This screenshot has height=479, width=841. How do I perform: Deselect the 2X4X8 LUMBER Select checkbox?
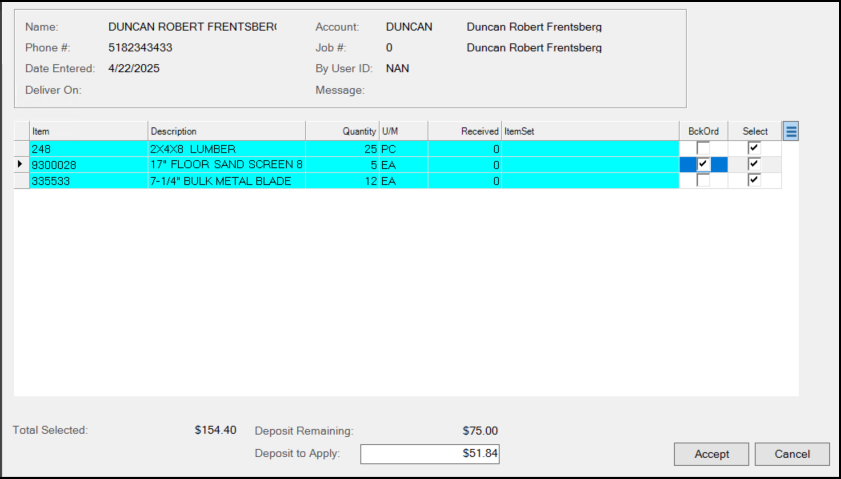[754, 148]
